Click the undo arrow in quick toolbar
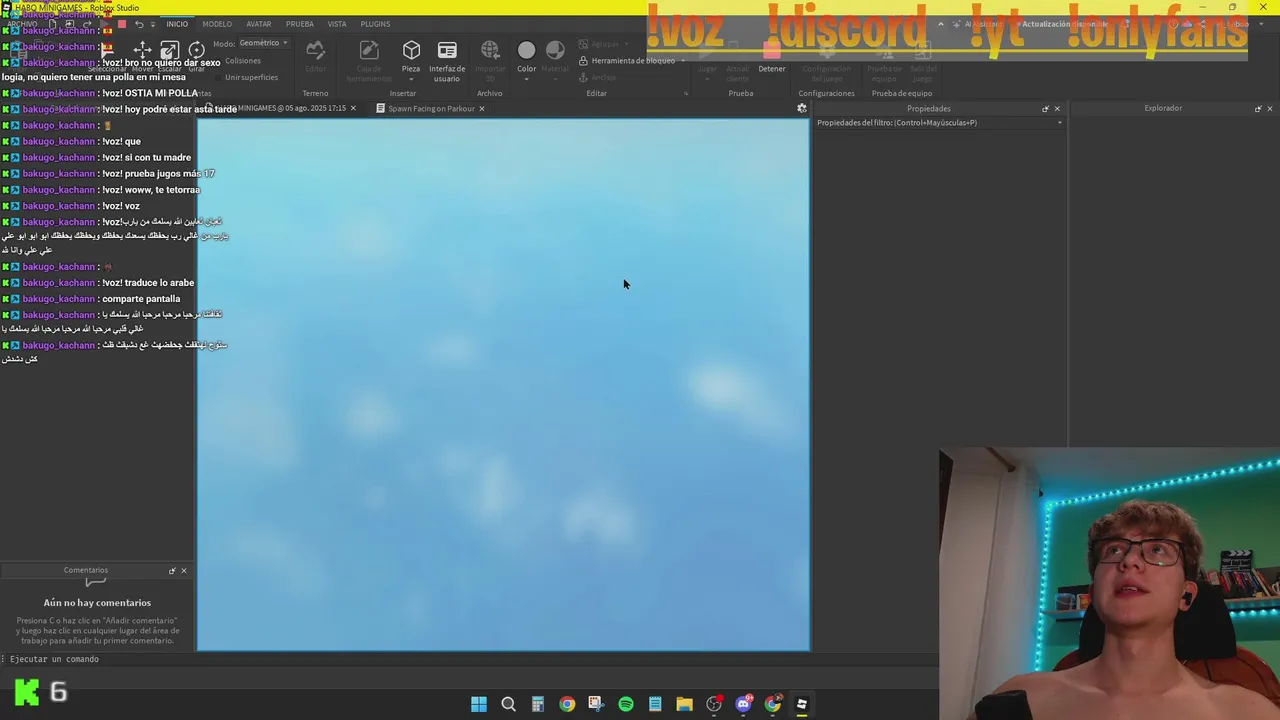This screenshot has height=720, width=1280. click(139, 24)
